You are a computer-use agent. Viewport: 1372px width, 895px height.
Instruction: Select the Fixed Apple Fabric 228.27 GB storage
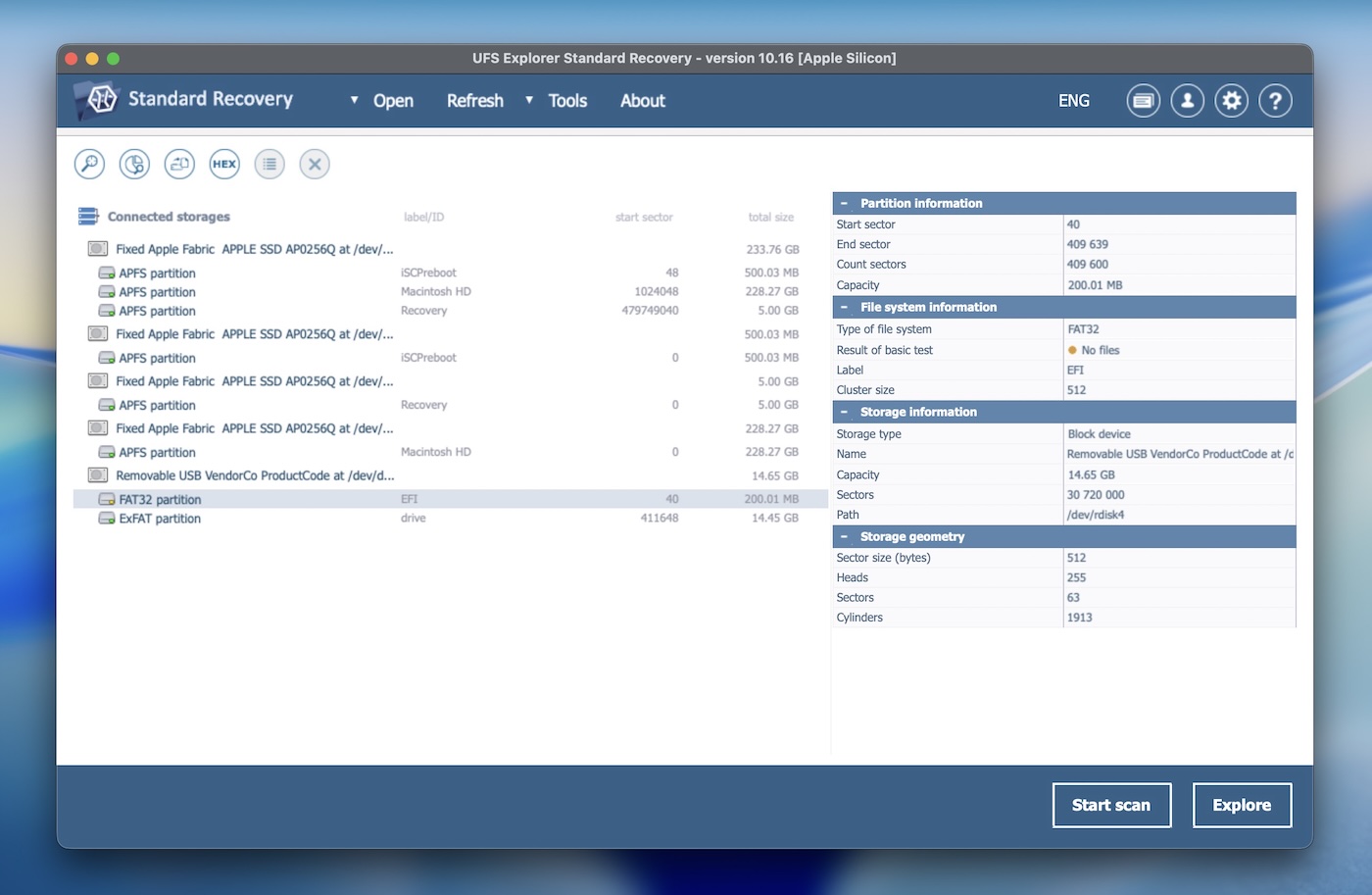click(450, 428)
